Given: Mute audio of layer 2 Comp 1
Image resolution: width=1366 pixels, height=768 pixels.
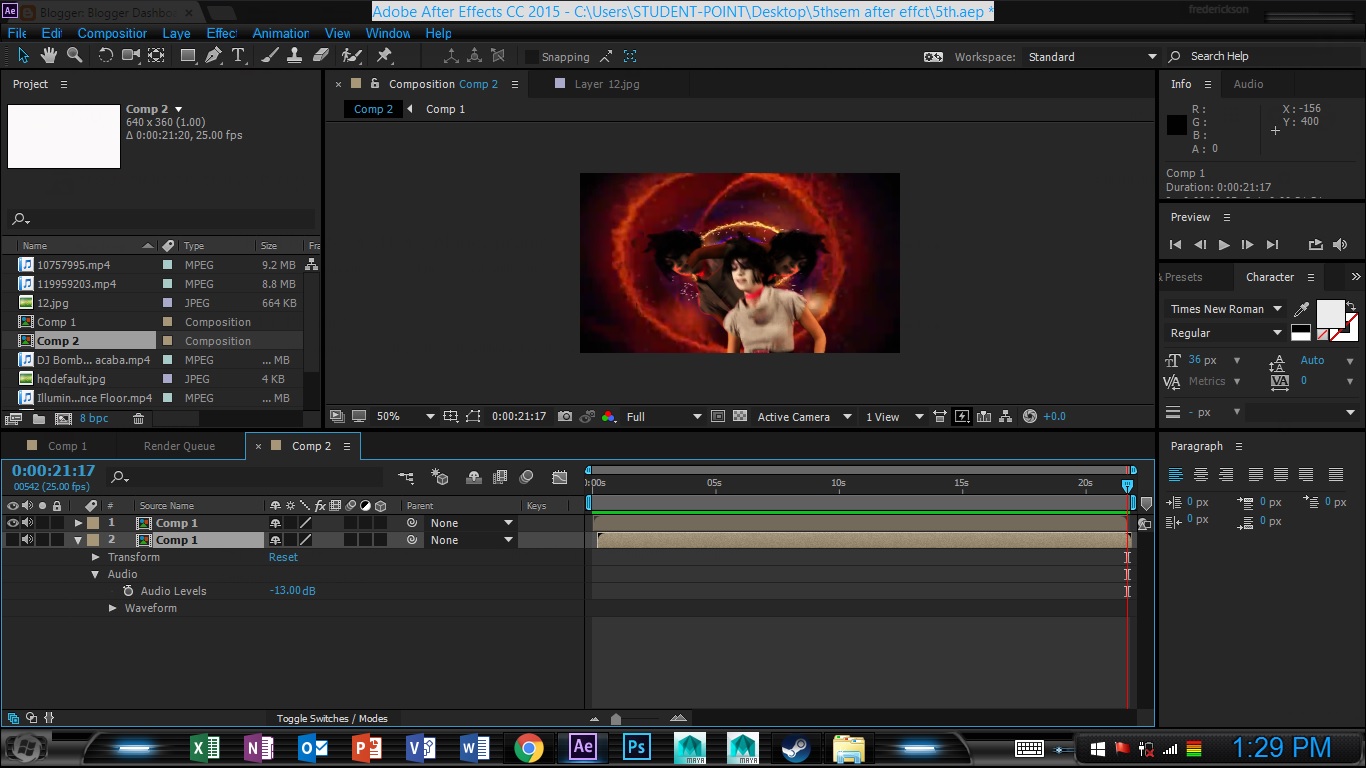Looking at the screenshot, I should (x=28, y=540).
